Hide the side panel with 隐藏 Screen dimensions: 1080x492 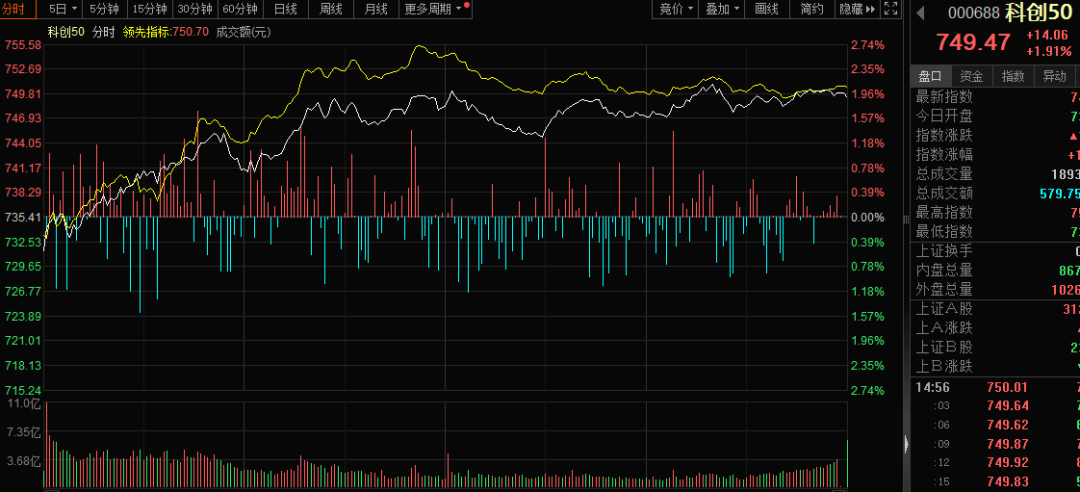click(853, 9)
